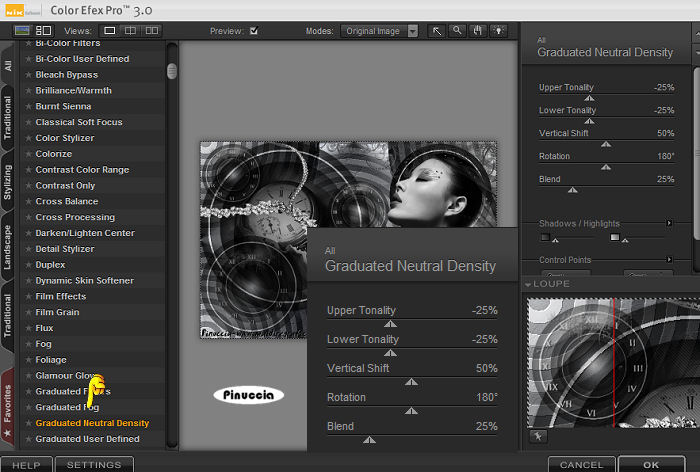Collapse the Loupe panel
The height and width of the screenshot is (472, 700).
point(529,284)
